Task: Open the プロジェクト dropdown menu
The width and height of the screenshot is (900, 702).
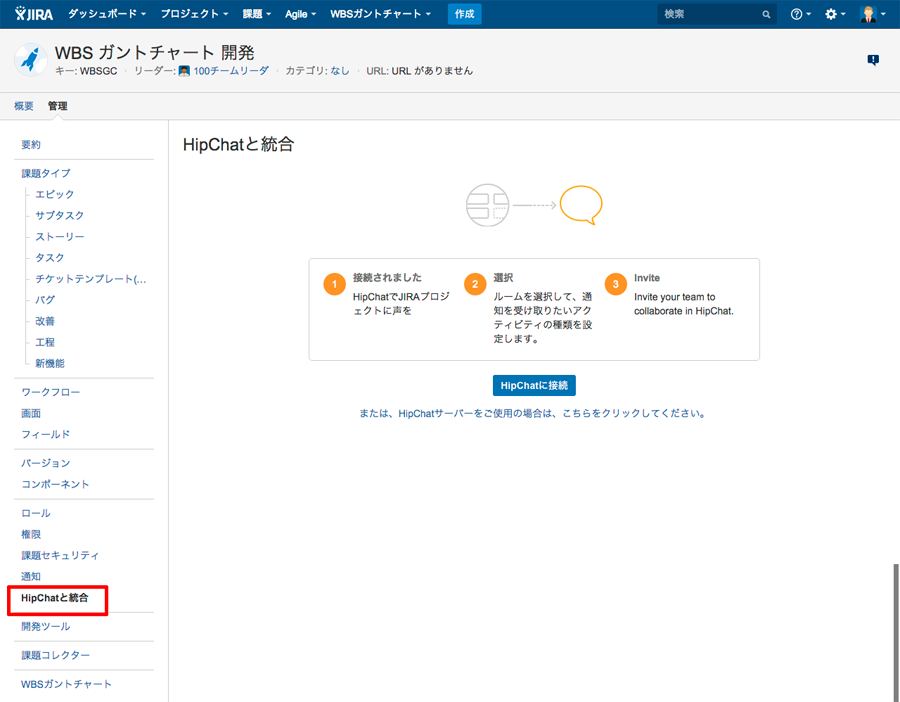Action: (194, 14)
